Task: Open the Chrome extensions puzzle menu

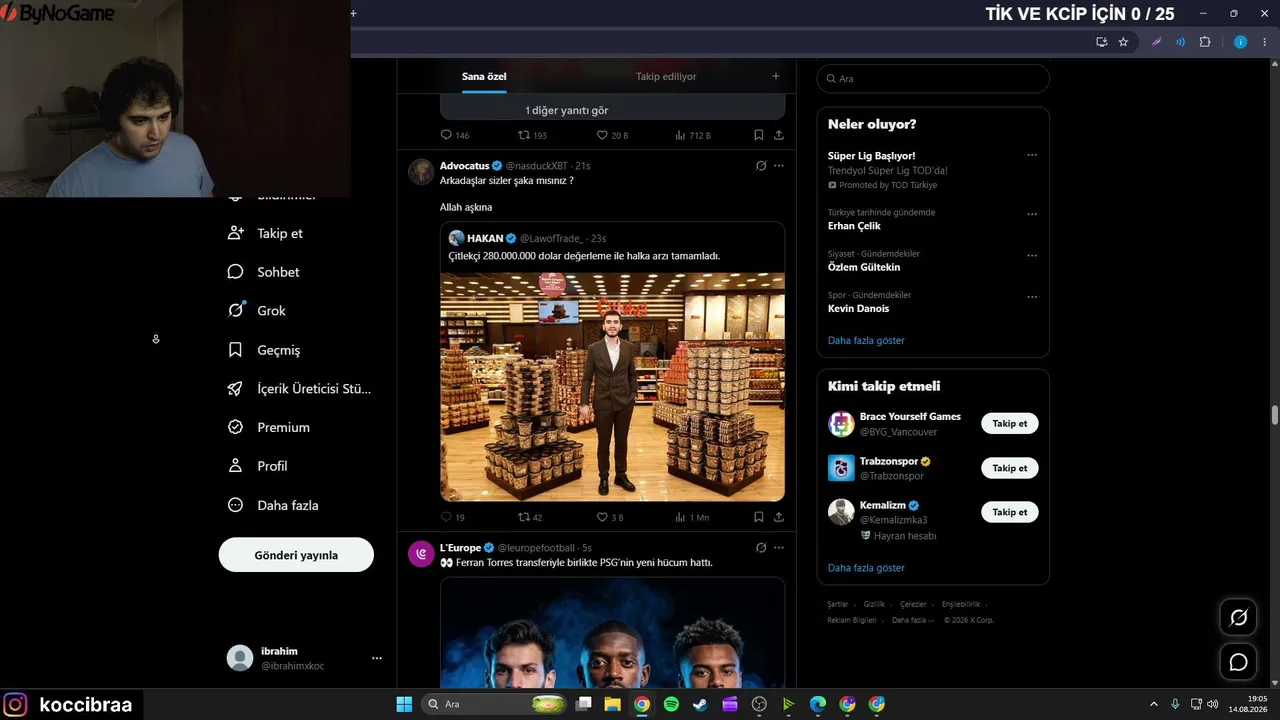Action: [1205, 42]
